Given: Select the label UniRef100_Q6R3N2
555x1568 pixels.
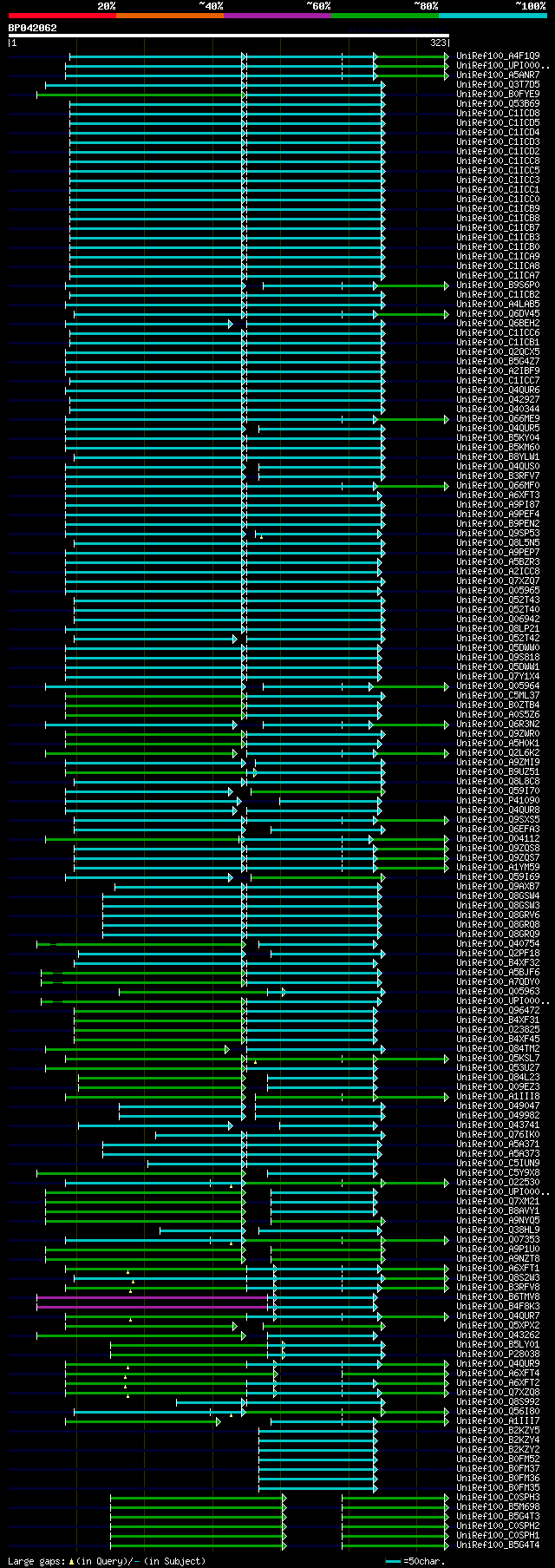Looking at the screenshot, I should pos(498,725).
